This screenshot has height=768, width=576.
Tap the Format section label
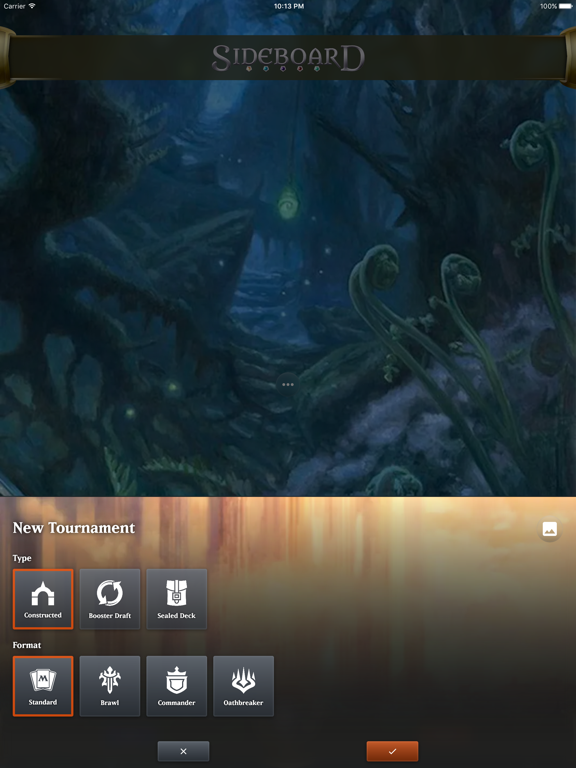pyautogui.click(x=27, y=645)
